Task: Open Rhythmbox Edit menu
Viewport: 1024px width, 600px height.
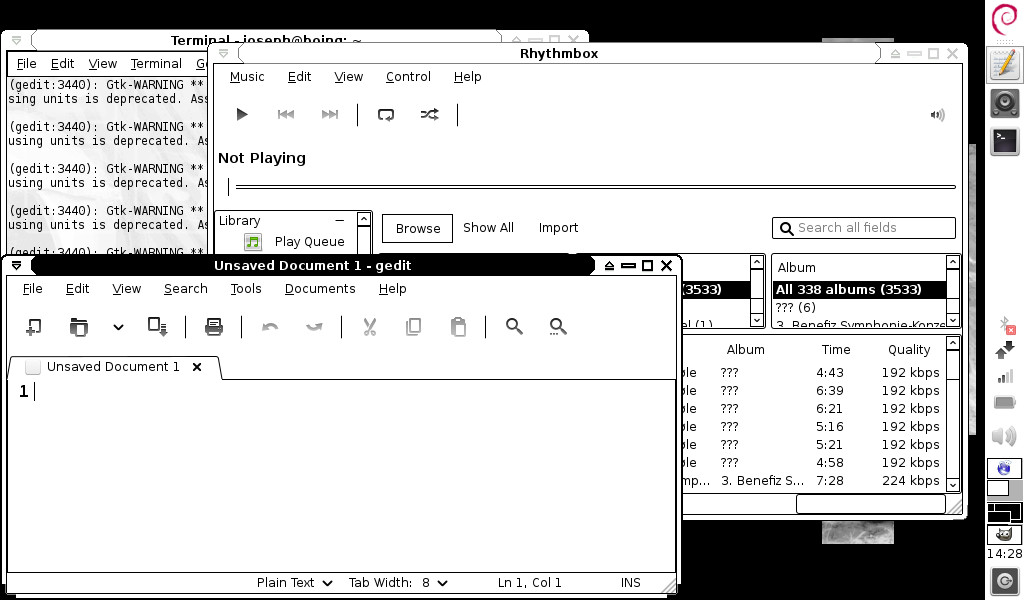Action: (x=299, y=76)
